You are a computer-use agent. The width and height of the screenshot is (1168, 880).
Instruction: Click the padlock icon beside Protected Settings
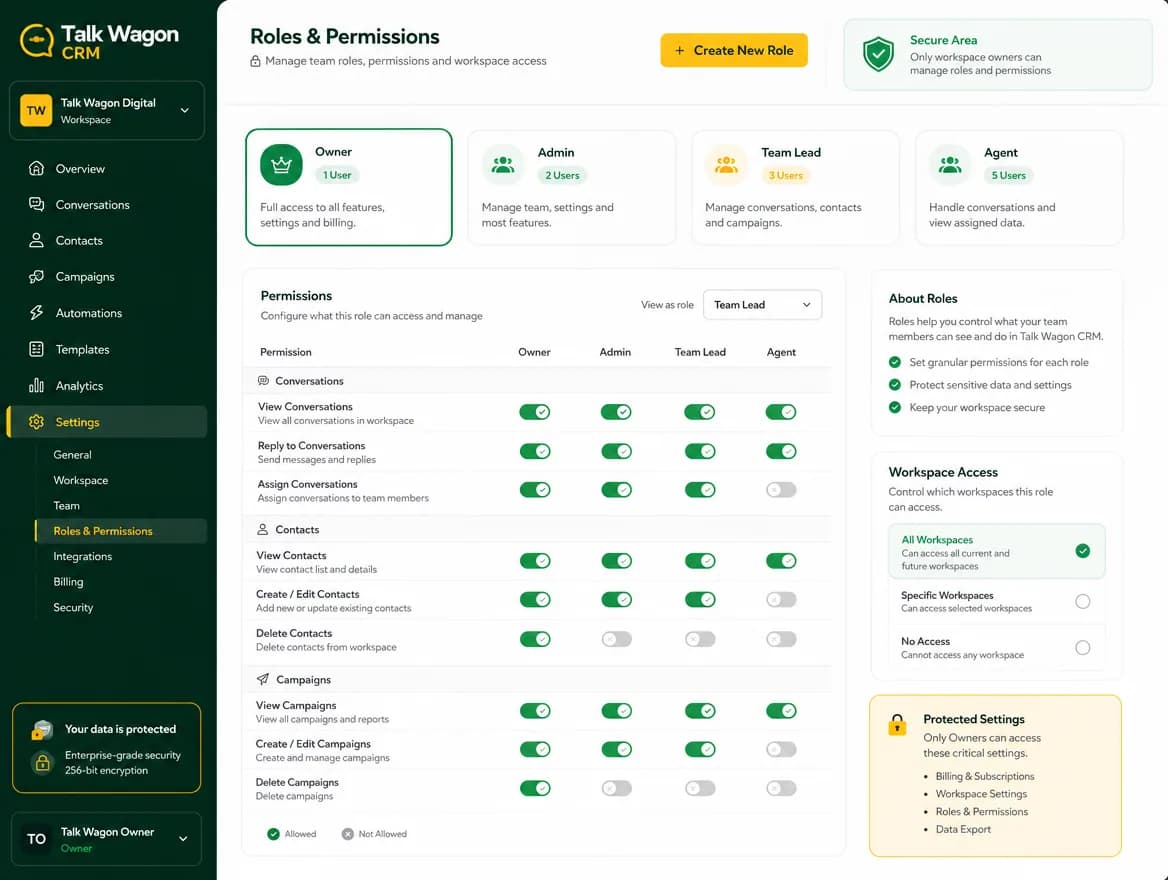(897, 725)
